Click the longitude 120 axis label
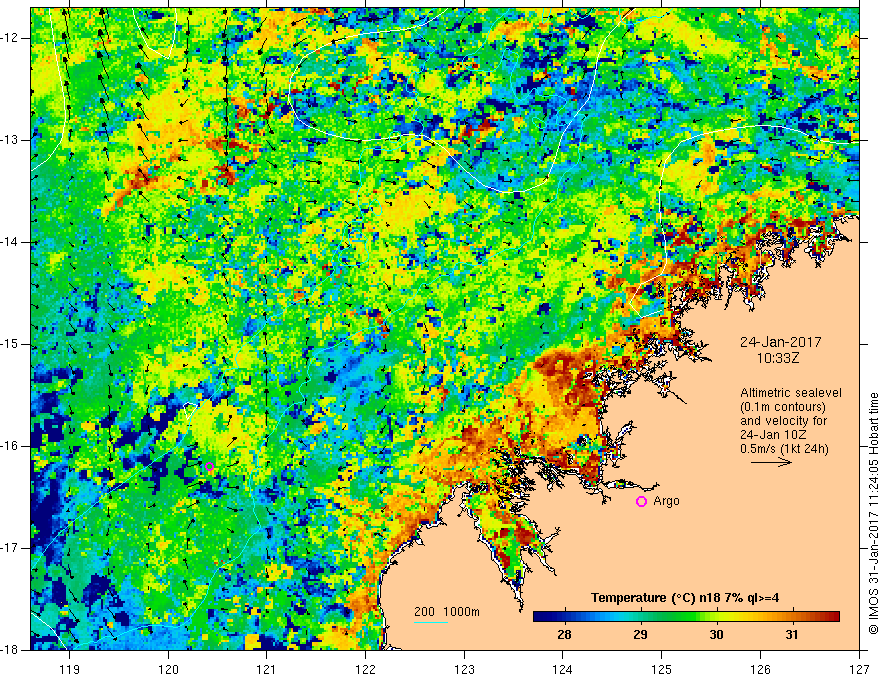This screenshot has height=680, width=880. [168, 669]
